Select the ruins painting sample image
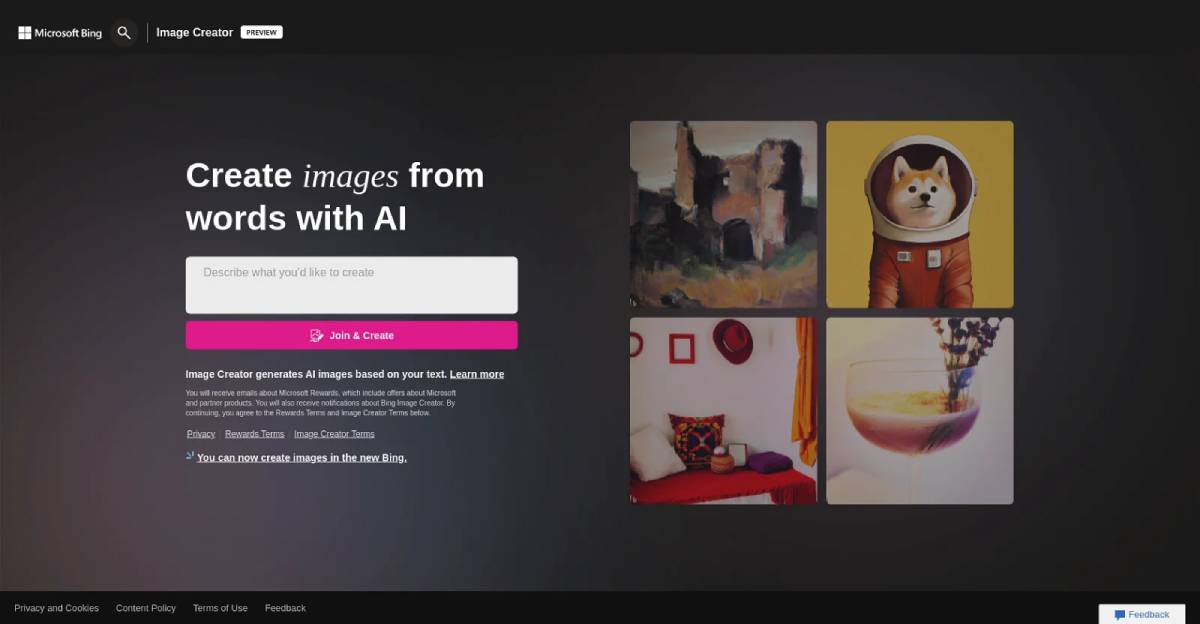 click(723, 214)
